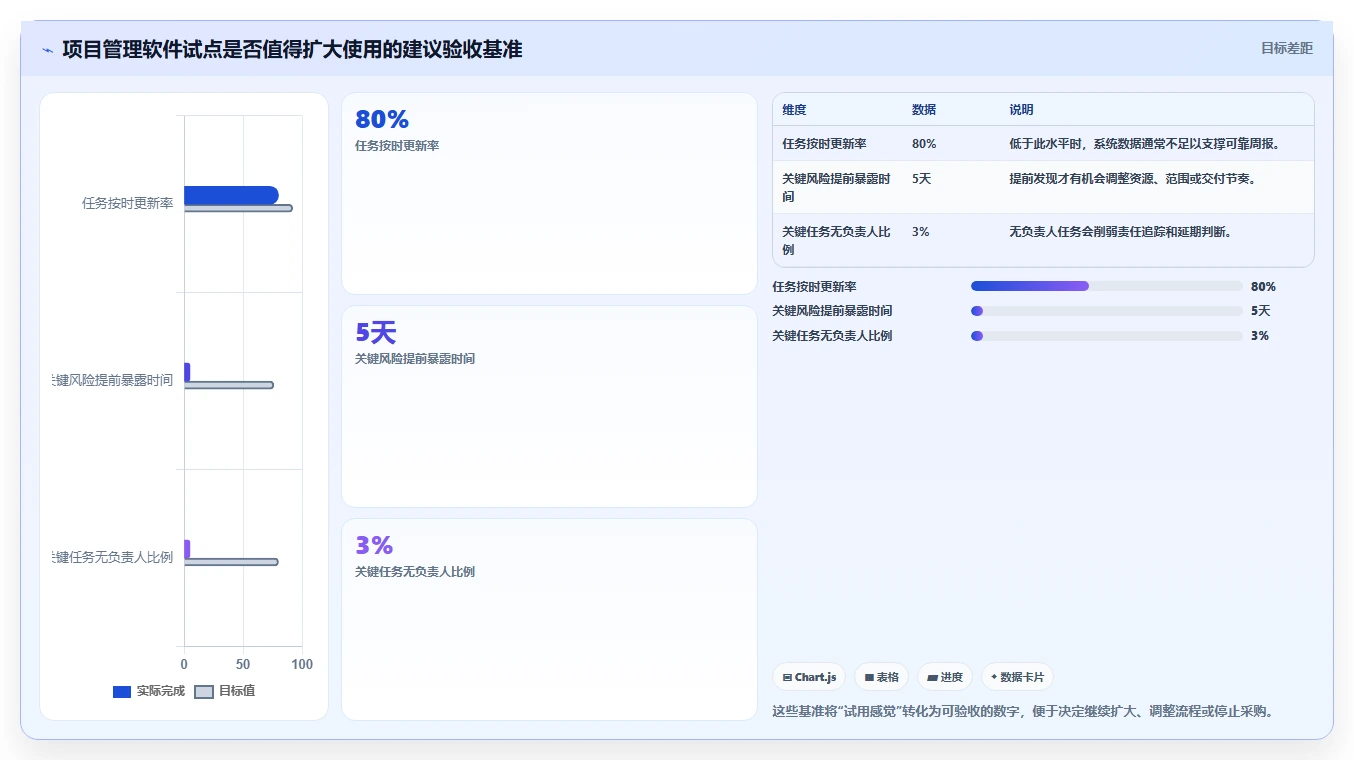Click the 关键任务无负责人比例 caption under 3% card
1354x760 pixels.
[x=415, y=572]
